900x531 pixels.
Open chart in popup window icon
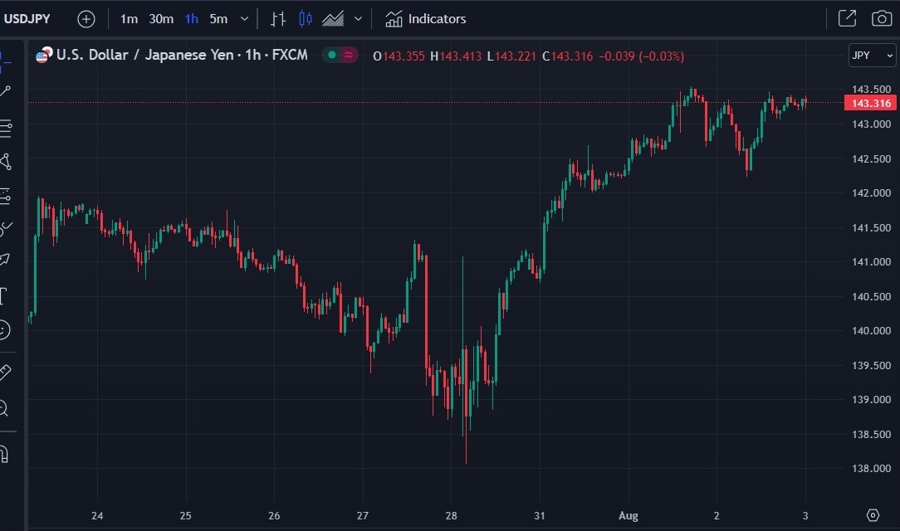coord(847,19)
